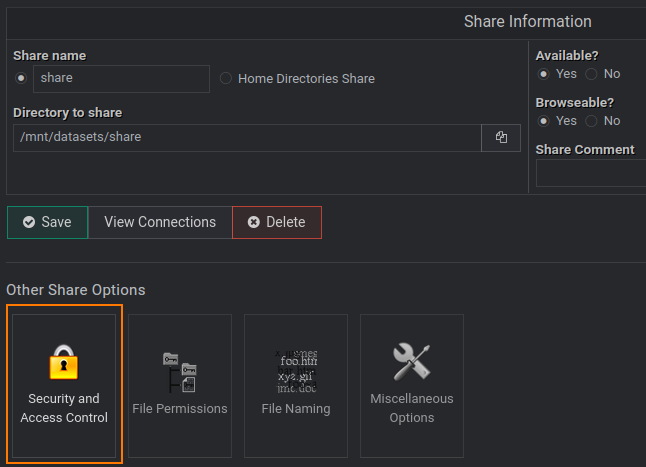Open the File Naming icon

[296, 372]
